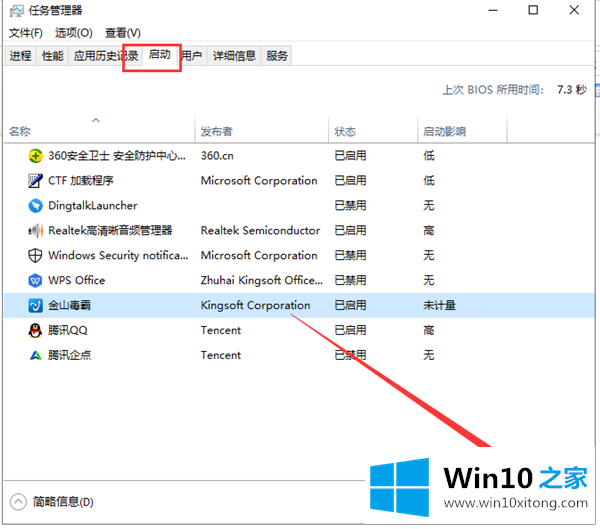The width and height of the screenshot is (600, 529).
Task: Click the sort arrow above 名称 column
Action: tap(96, 120)
